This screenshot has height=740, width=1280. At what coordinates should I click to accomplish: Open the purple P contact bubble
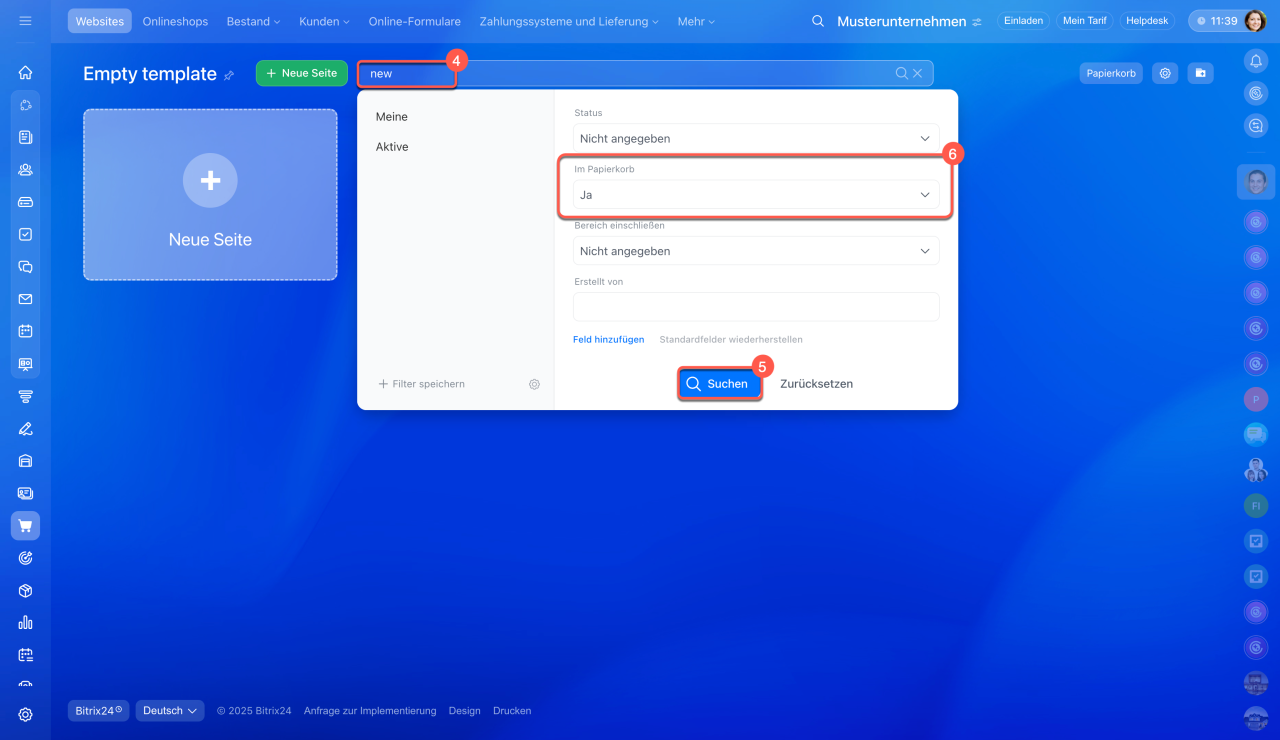(1256, 399)
